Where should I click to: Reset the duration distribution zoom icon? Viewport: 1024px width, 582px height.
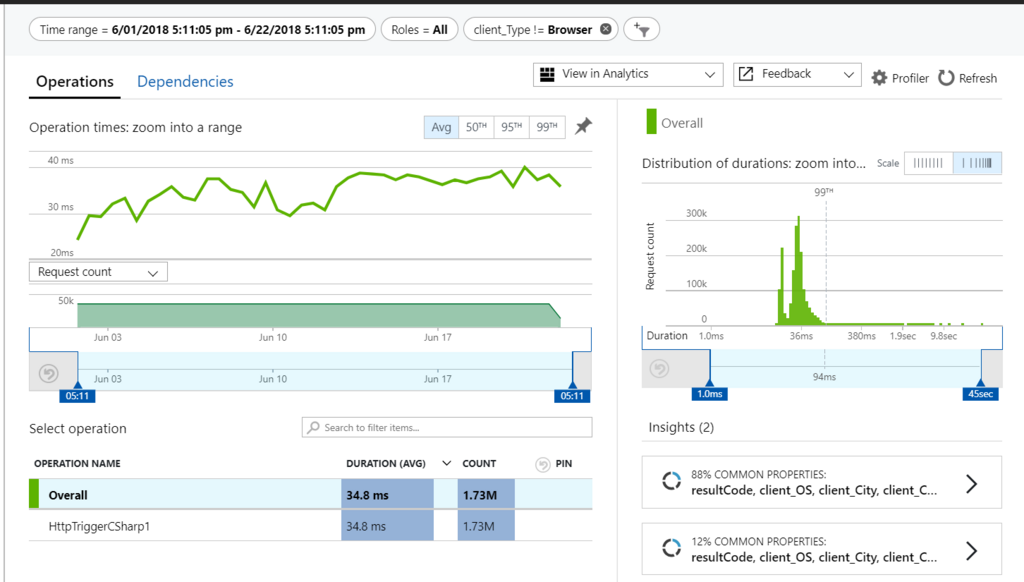pos(659,368)
